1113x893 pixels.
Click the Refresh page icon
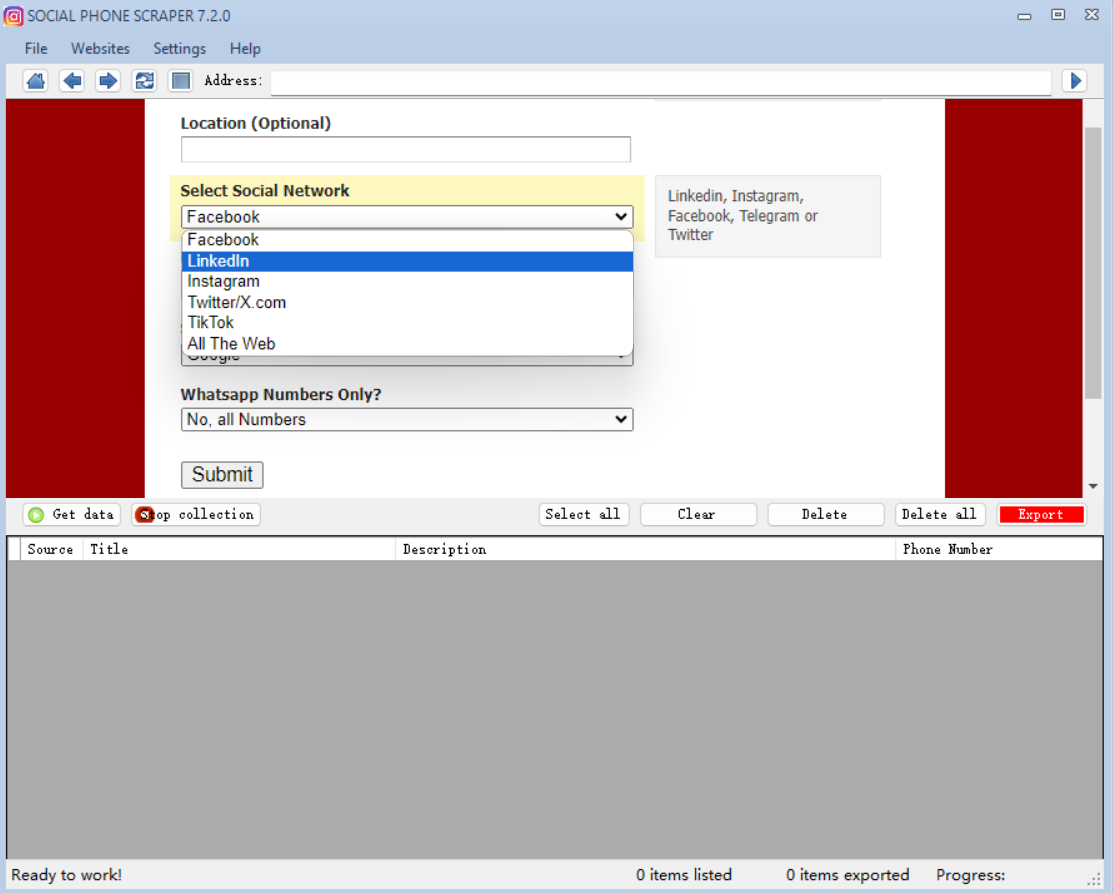pyautogui.click(x=144, y=81)
